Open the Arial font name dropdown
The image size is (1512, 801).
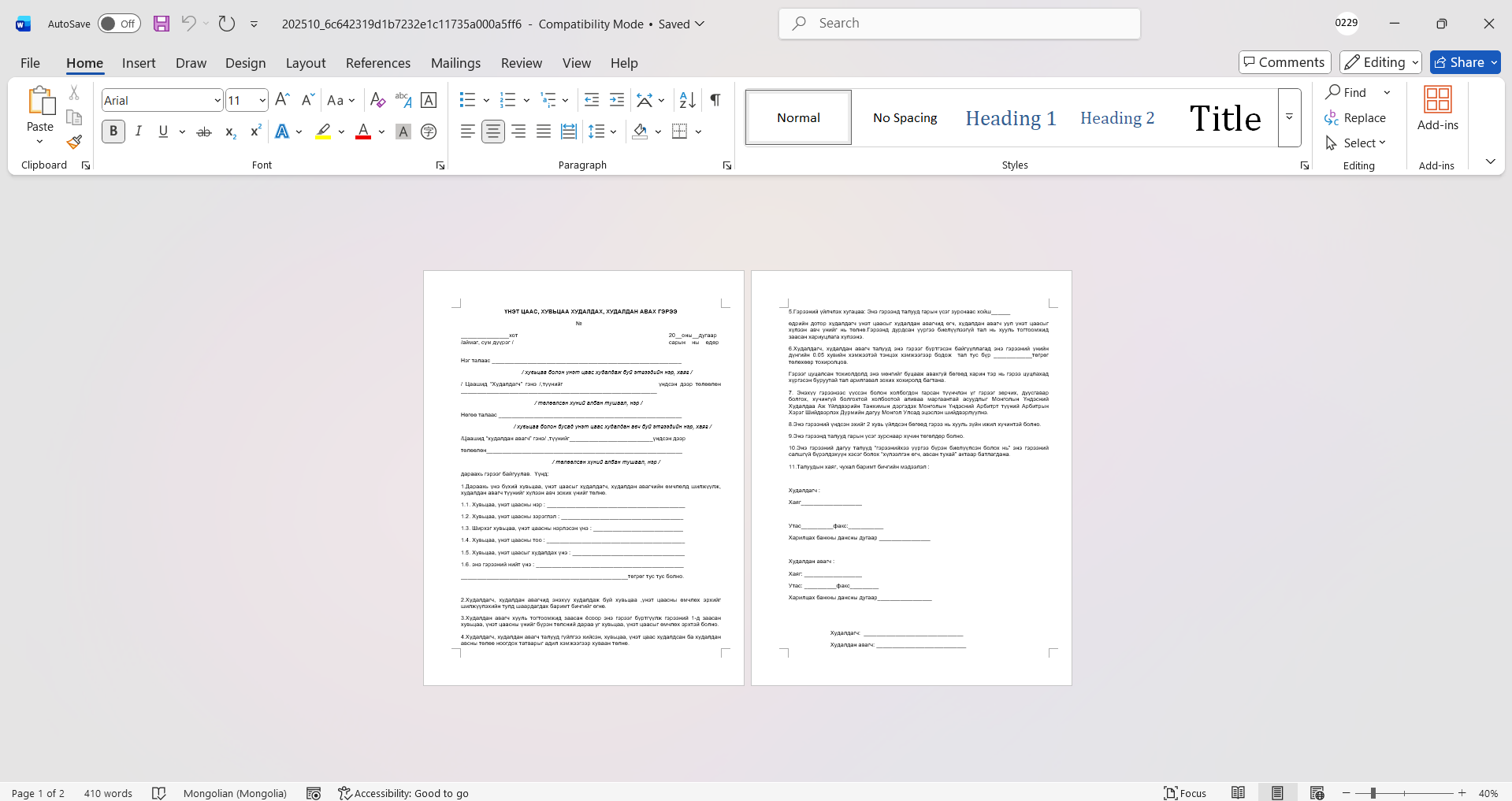pos(217,100)
